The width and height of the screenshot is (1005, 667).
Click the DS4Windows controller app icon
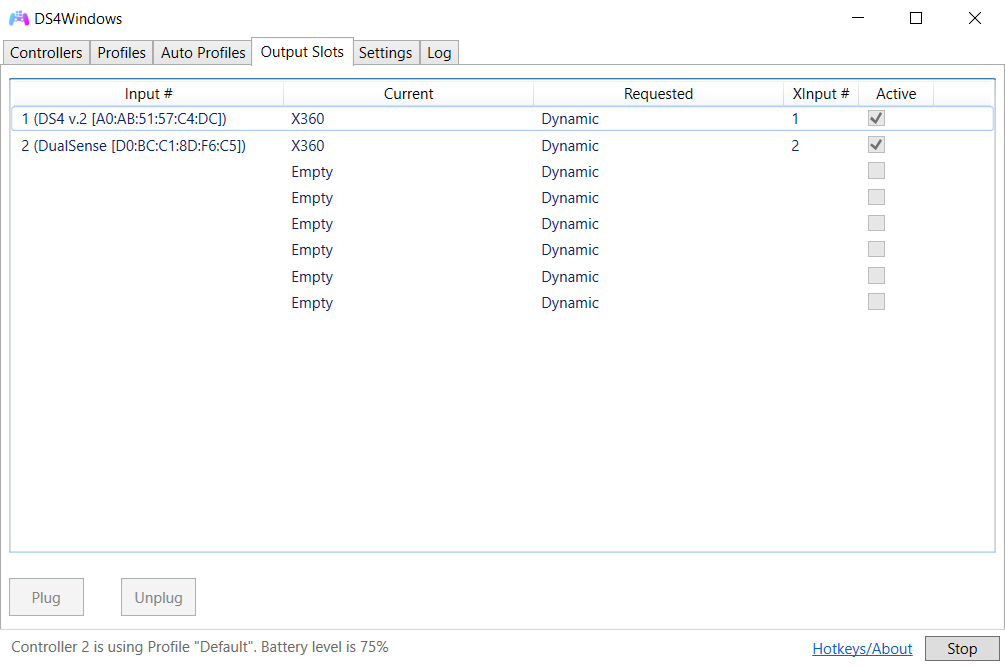(x=19, y=19)
